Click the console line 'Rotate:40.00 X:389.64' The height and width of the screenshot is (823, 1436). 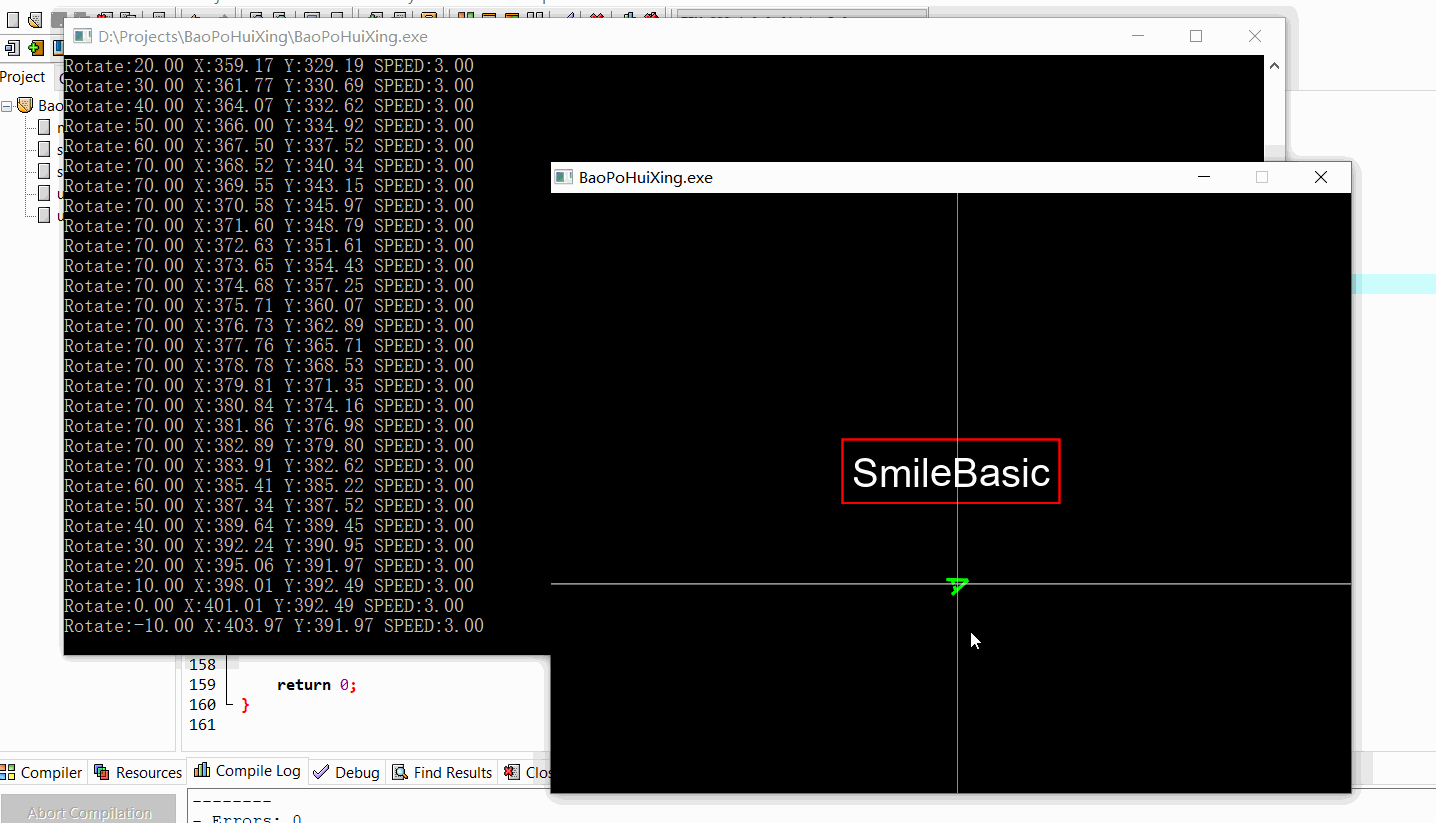coord(269,526)
